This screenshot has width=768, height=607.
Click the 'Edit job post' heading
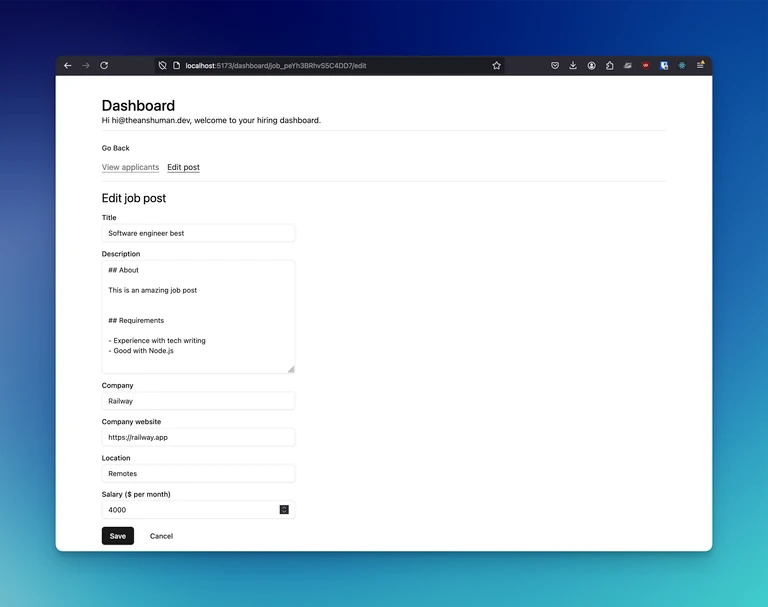click(x=134, y=198)
